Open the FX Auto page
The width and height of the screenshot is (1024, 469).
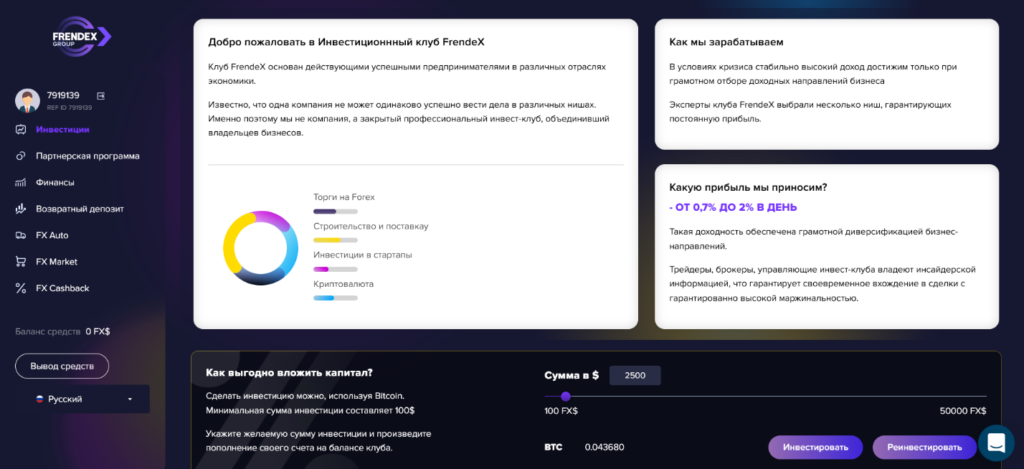[x=52, y=235]
